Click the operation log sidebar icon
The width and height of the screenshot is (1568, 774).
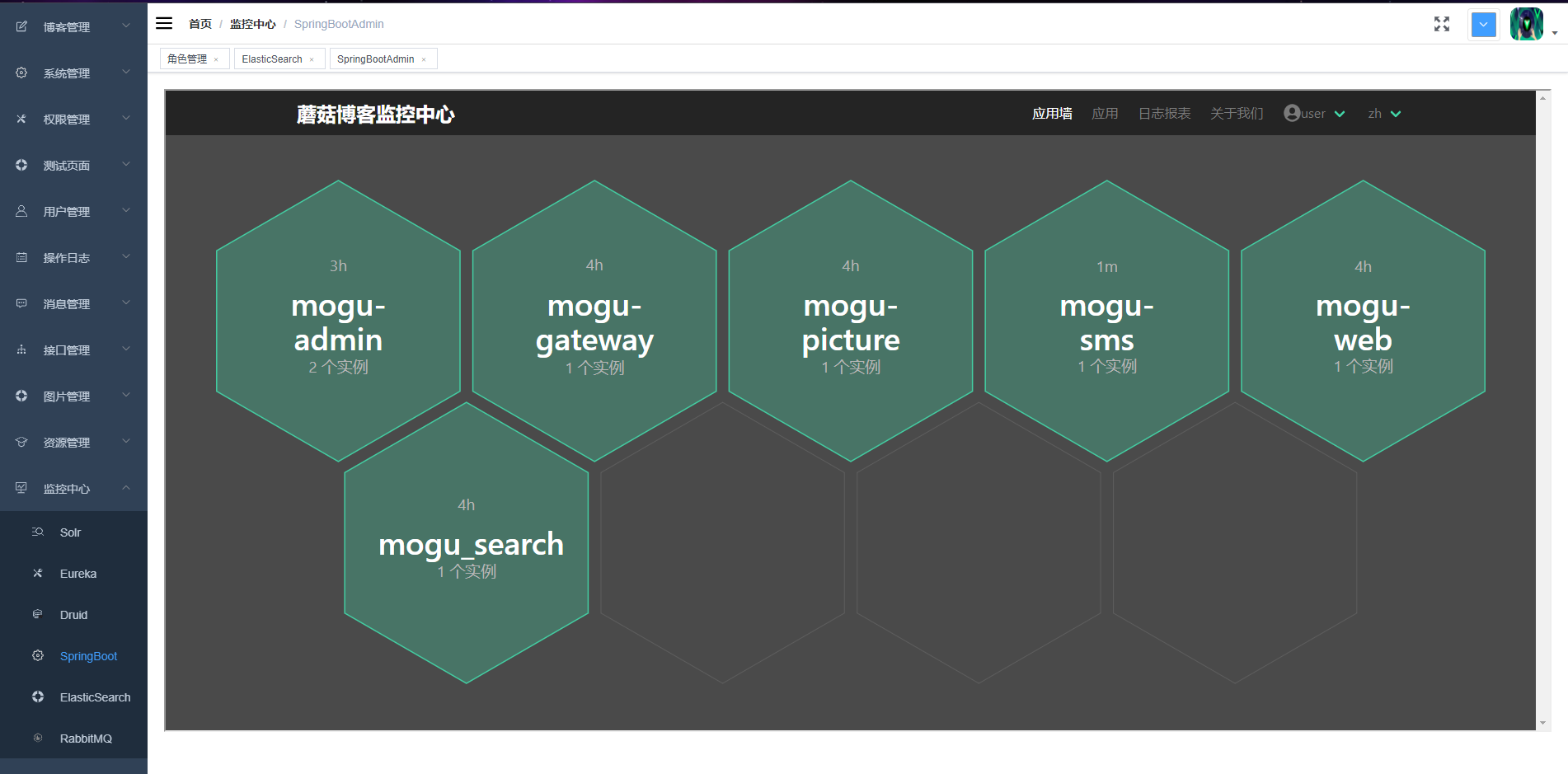point(21,257)
